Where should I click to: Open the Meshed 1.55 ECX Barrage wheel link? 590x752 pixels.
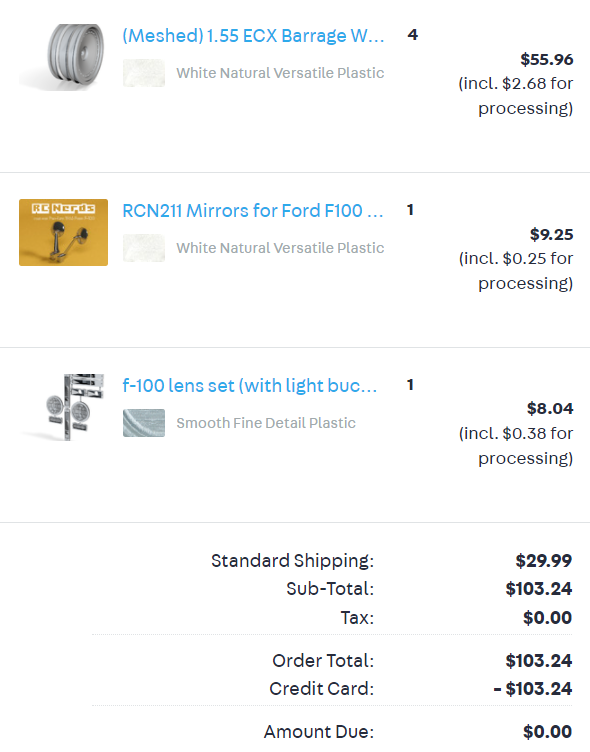253,35
